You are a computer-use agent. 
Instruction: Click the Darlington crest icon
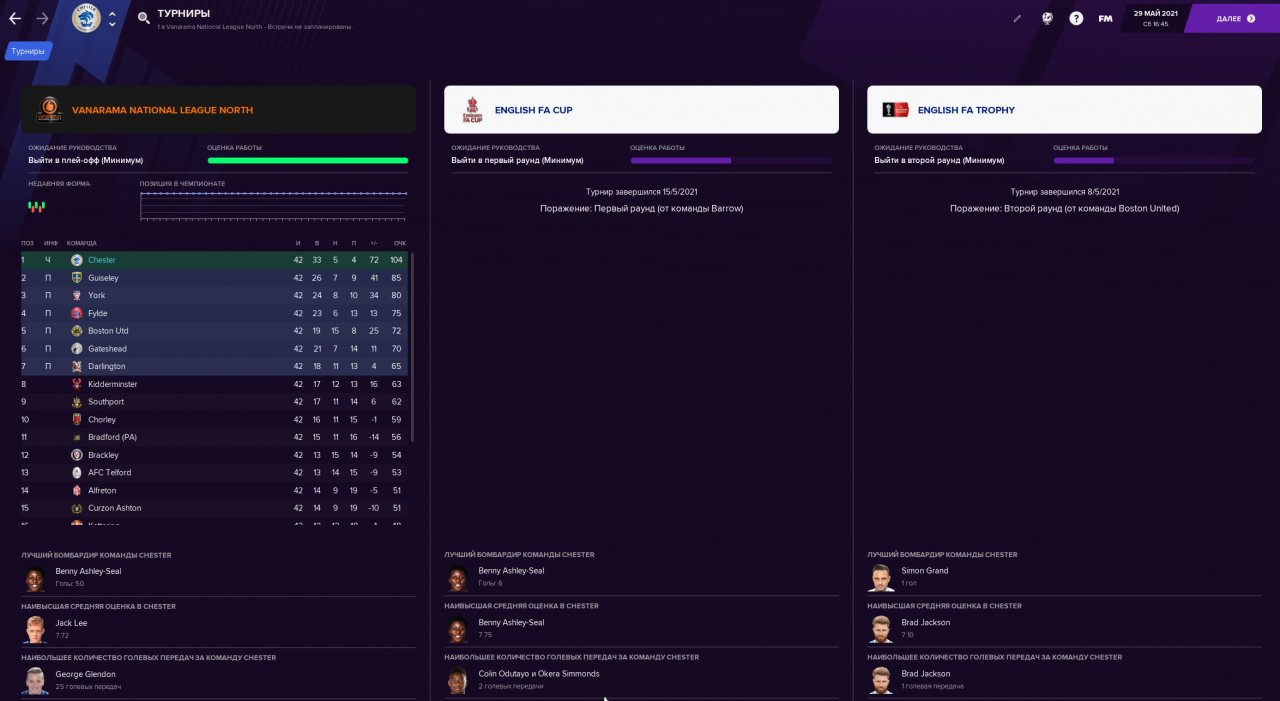[x=77, y=366]
